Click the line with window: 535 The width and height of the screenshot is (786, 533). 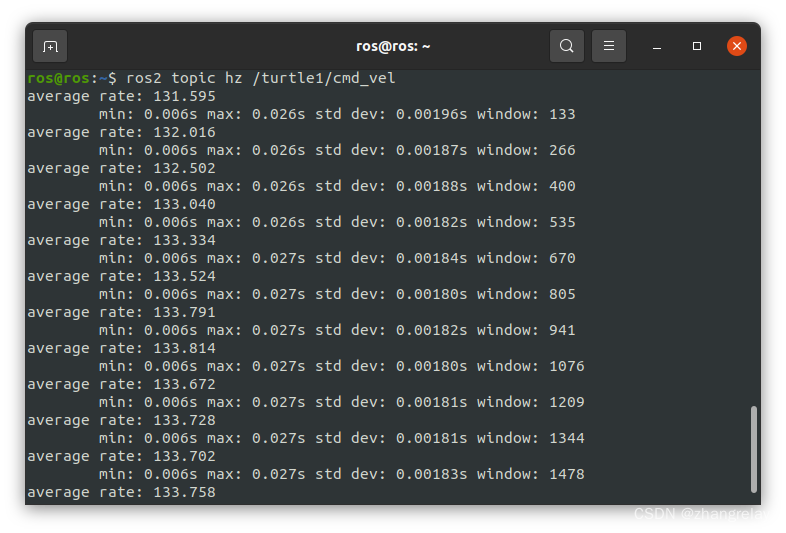pos(337,222)
